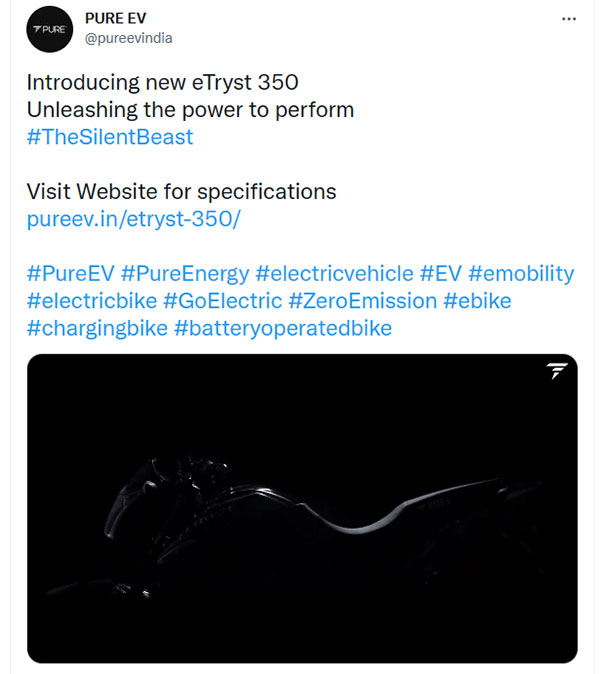Click the #EV hashtag

click(x=439, y=273)
